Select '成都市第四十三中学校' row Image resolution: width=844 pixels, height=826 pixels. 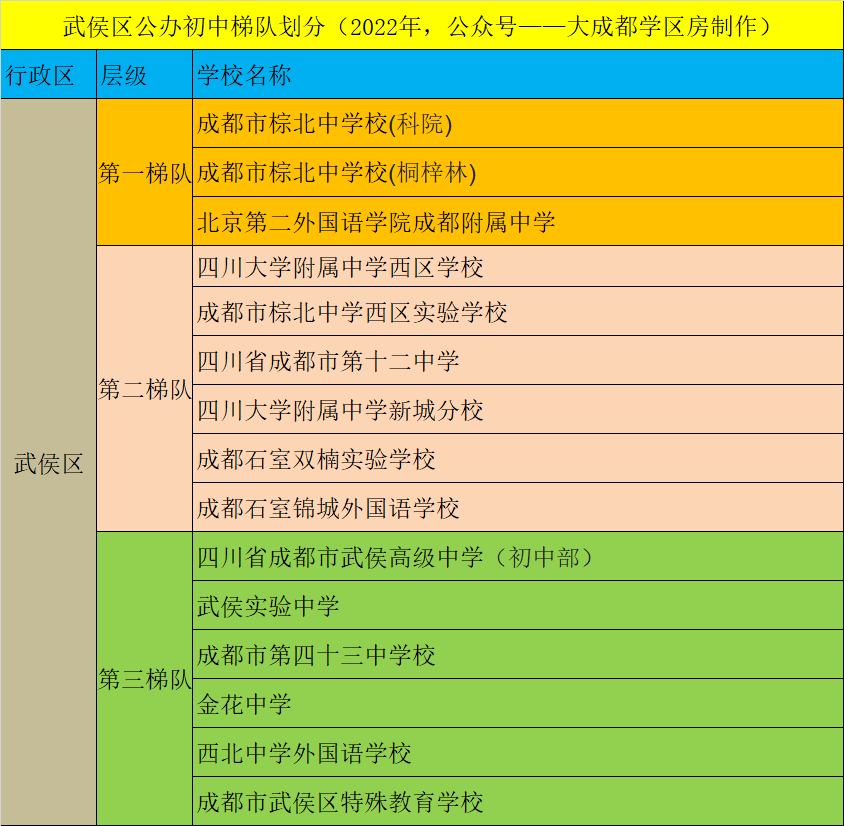518,654
